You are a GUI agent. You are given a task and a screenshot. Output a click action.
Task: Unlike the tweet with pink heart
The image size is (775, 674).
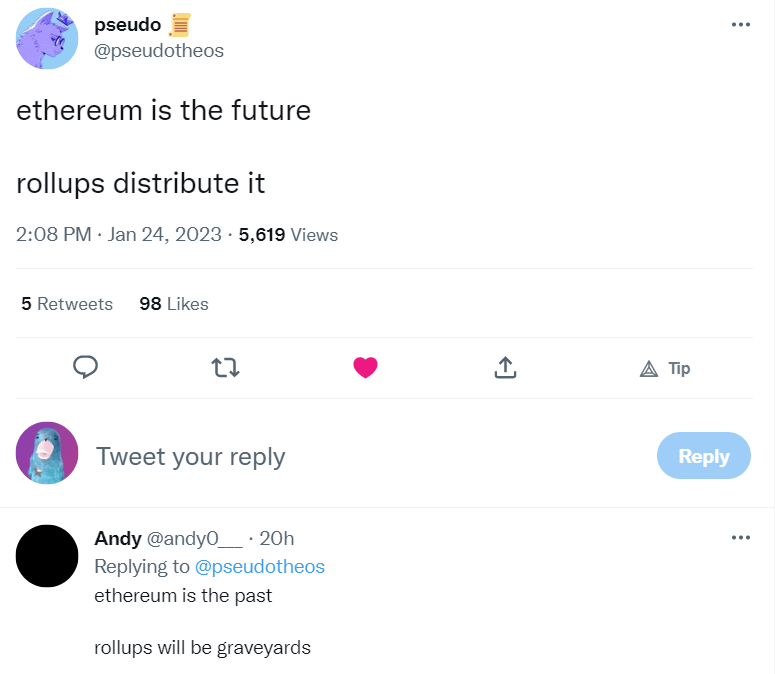366,368
